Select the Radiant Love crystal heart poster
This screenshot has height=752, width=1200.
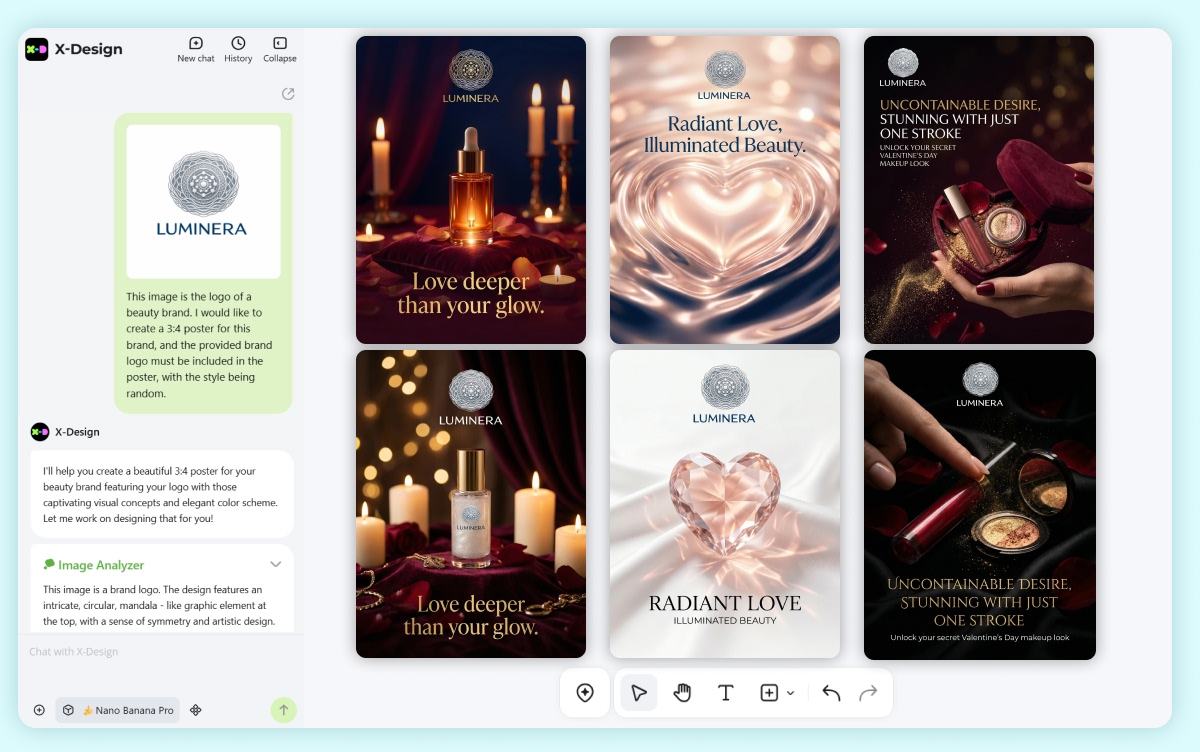click(x=725, y=504)
